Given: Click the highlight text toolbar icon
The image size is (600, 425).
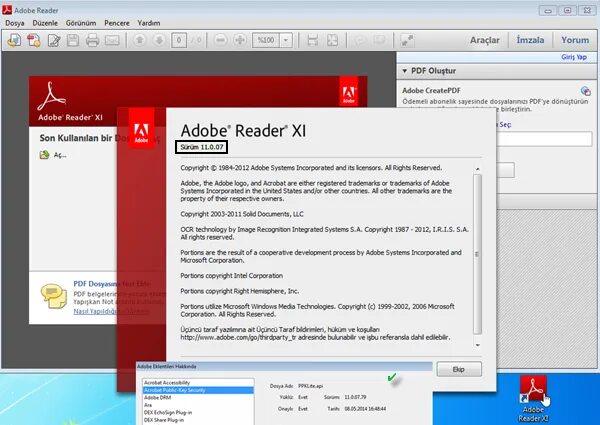Looking at the screenshot, I should pyautogui.click(x=379, y=40).
